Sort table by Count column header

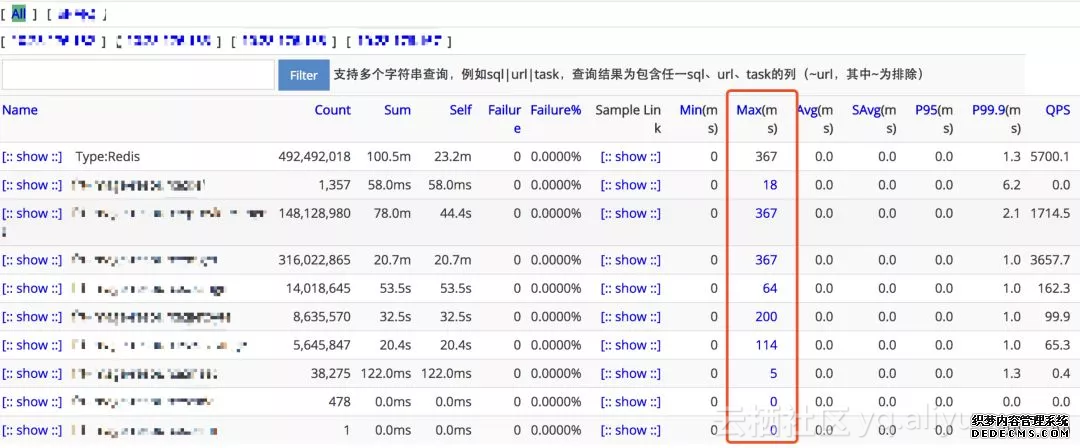(x=332, y=110)
